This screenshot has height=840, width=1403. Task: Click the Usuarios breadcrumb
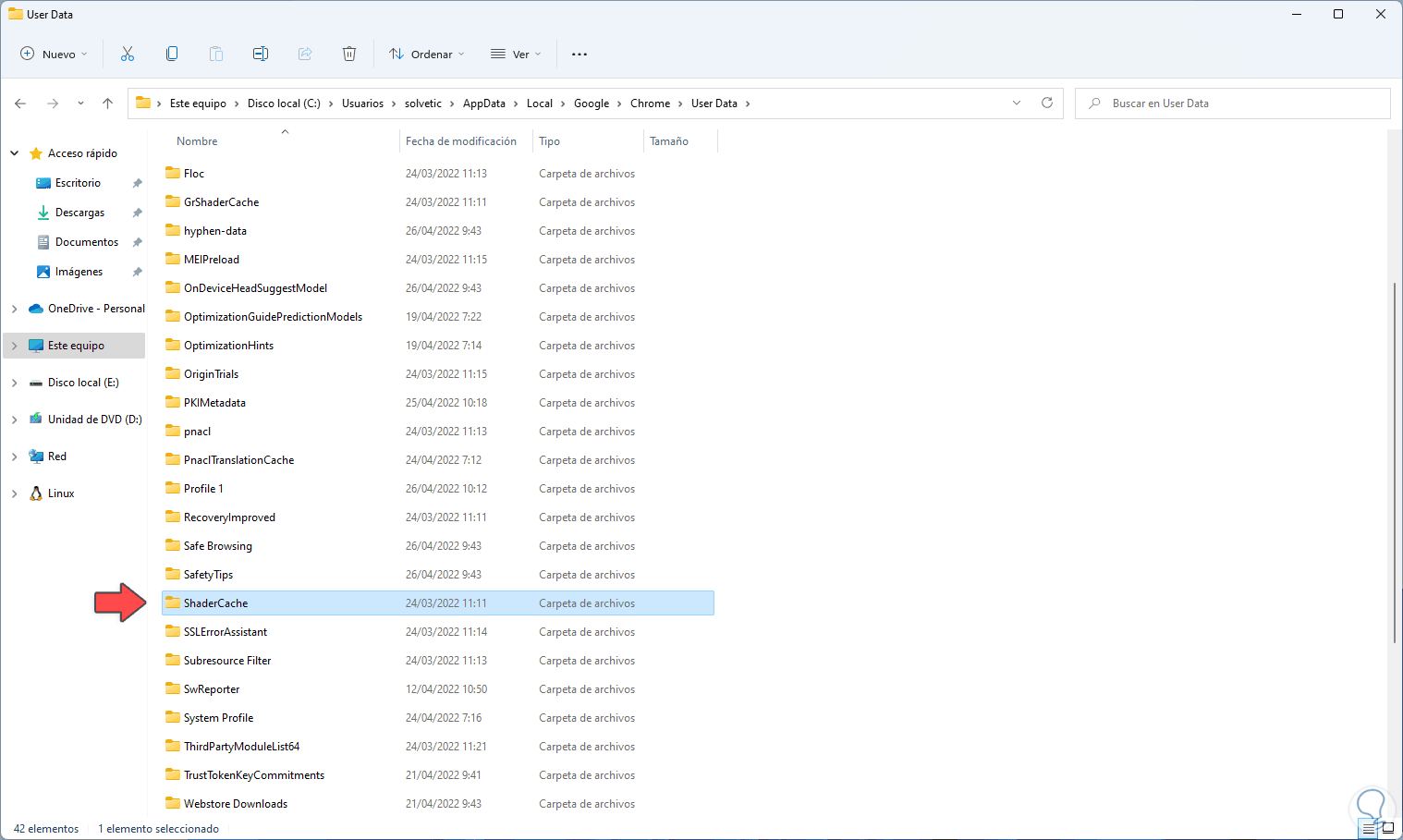[362, 103]
